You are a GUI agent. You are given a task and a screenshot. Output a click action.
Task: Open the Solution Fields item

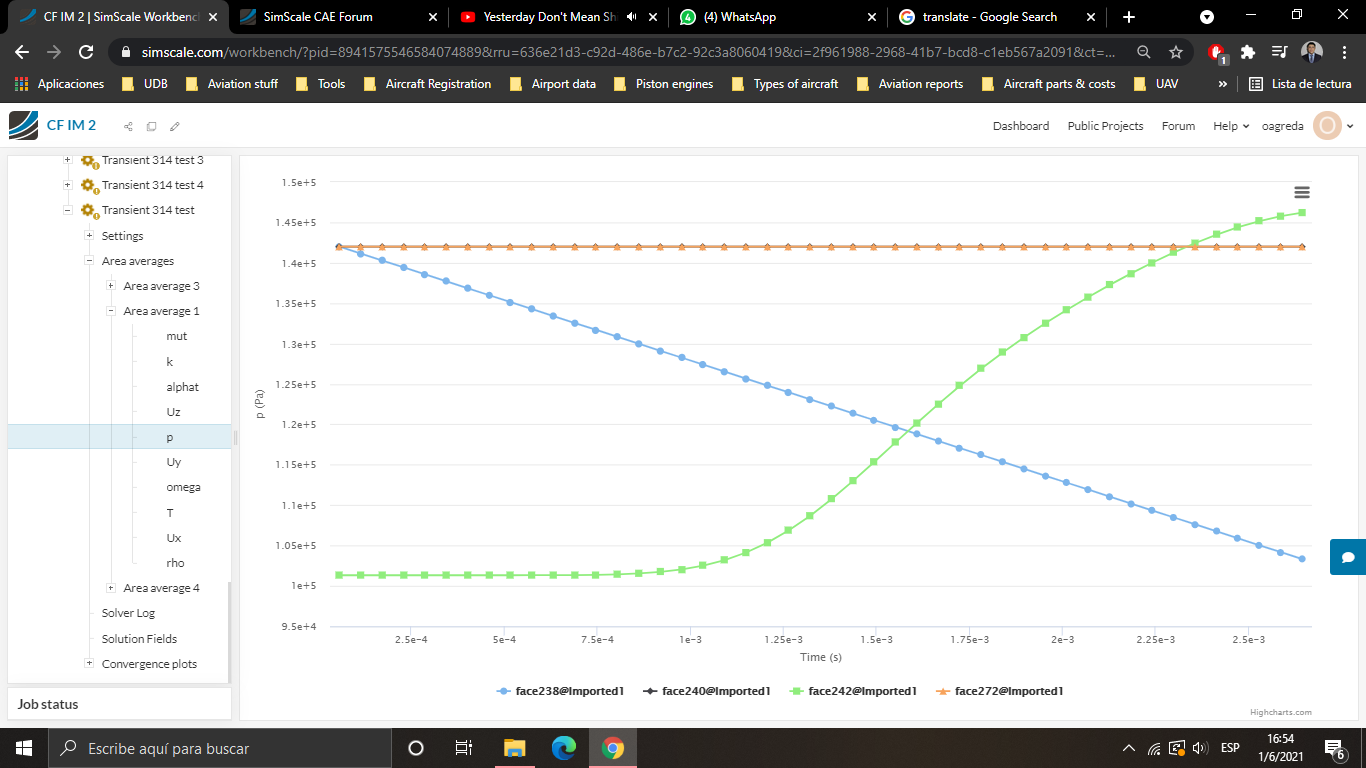pyautogui.click(x=139, y=639)
